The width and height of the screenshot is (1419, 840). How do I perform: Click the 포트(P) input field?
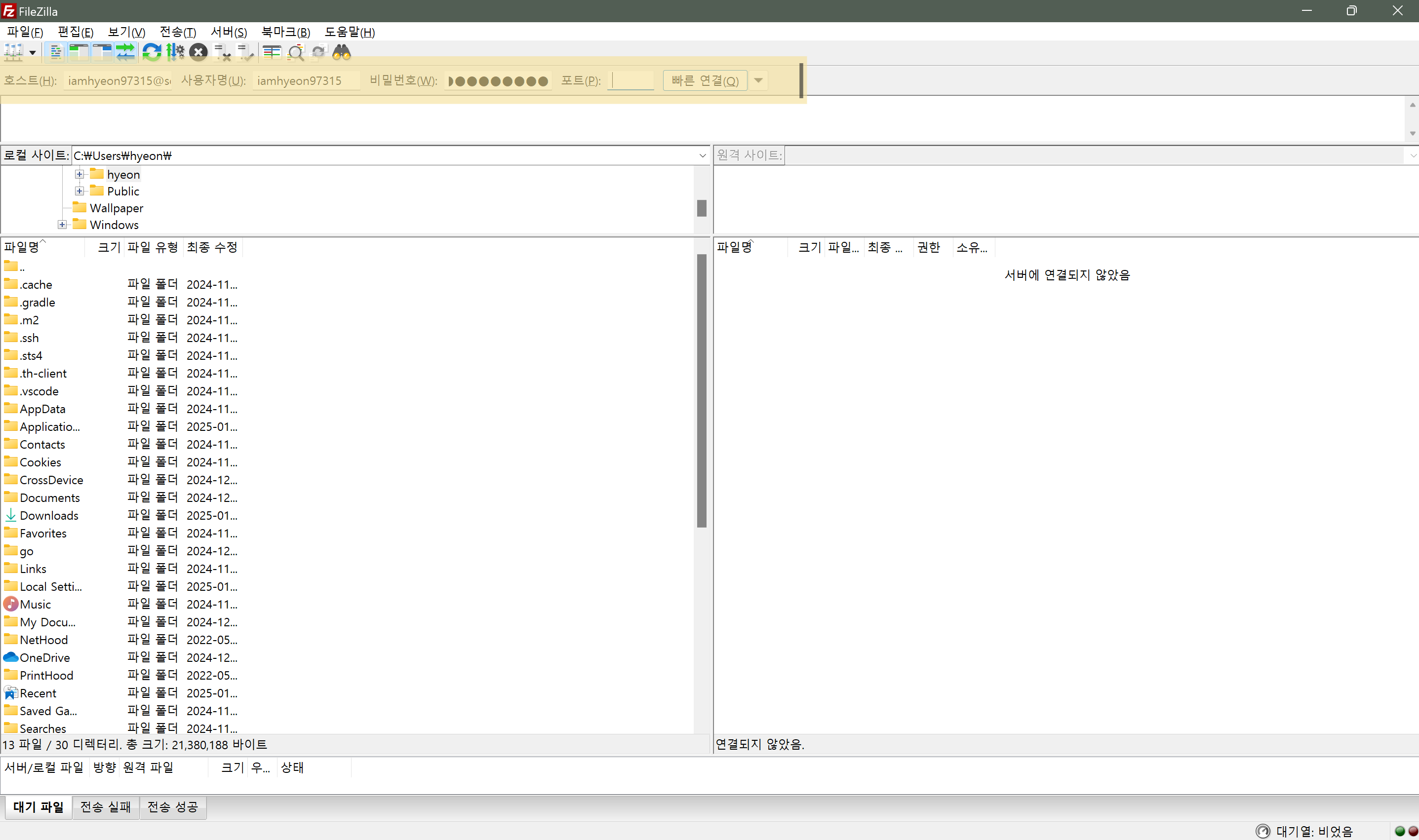click(x=631, y=80)
